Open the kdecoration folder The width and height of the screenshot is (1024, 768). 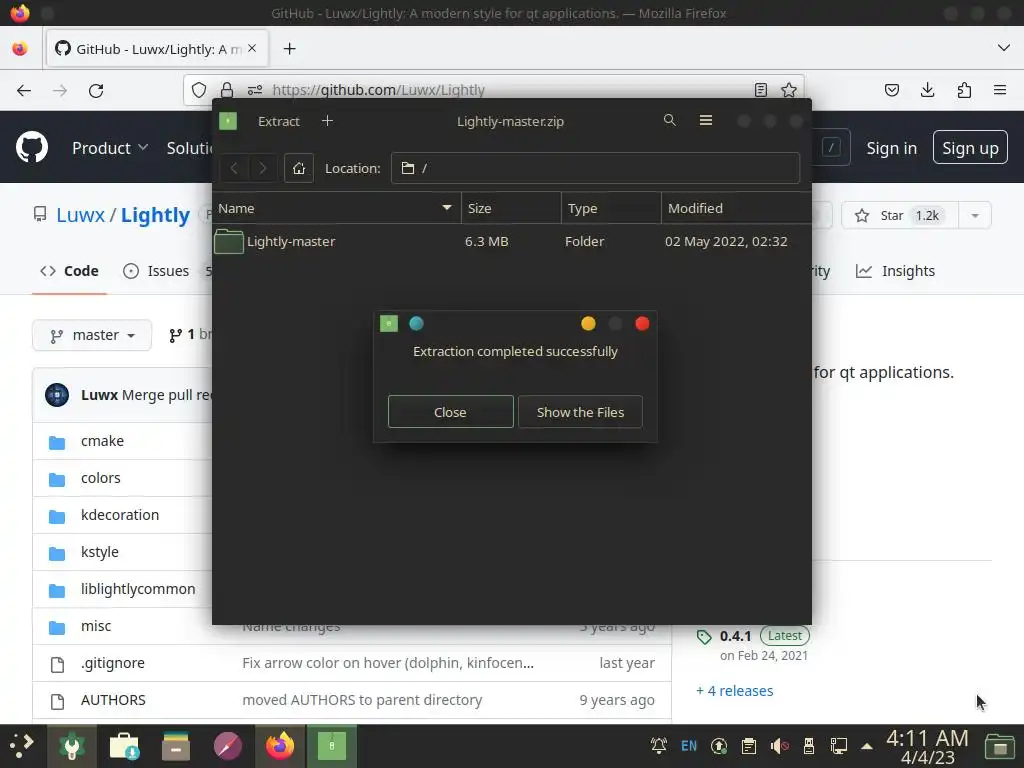120,515
